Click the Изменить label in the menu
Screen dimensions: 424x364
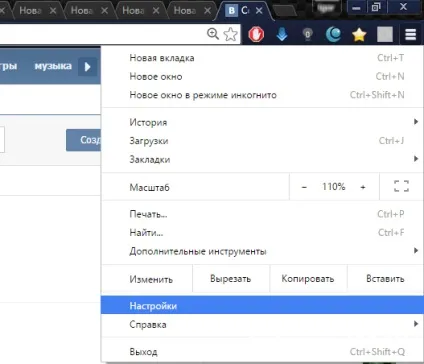point(151,279)
